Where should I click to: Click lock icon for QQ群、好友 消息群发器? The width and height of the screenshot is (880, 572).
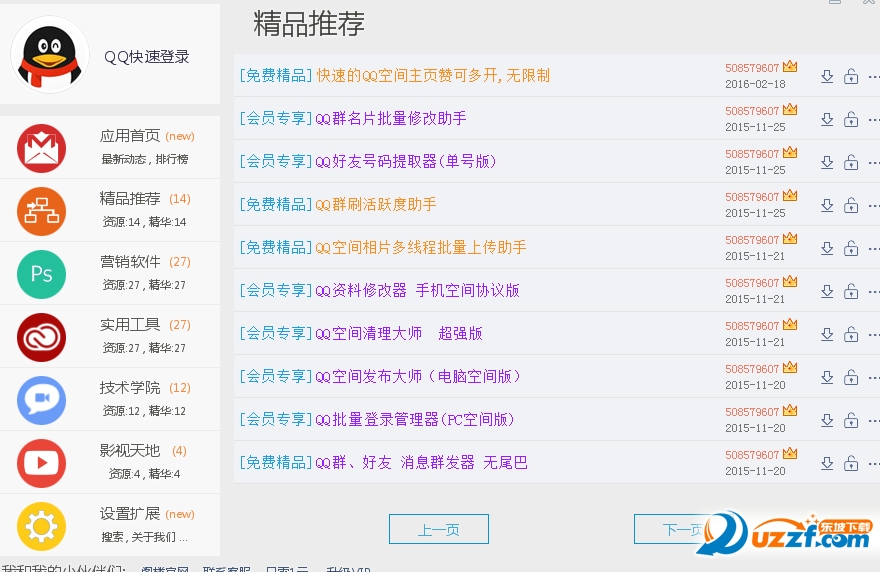851,463
